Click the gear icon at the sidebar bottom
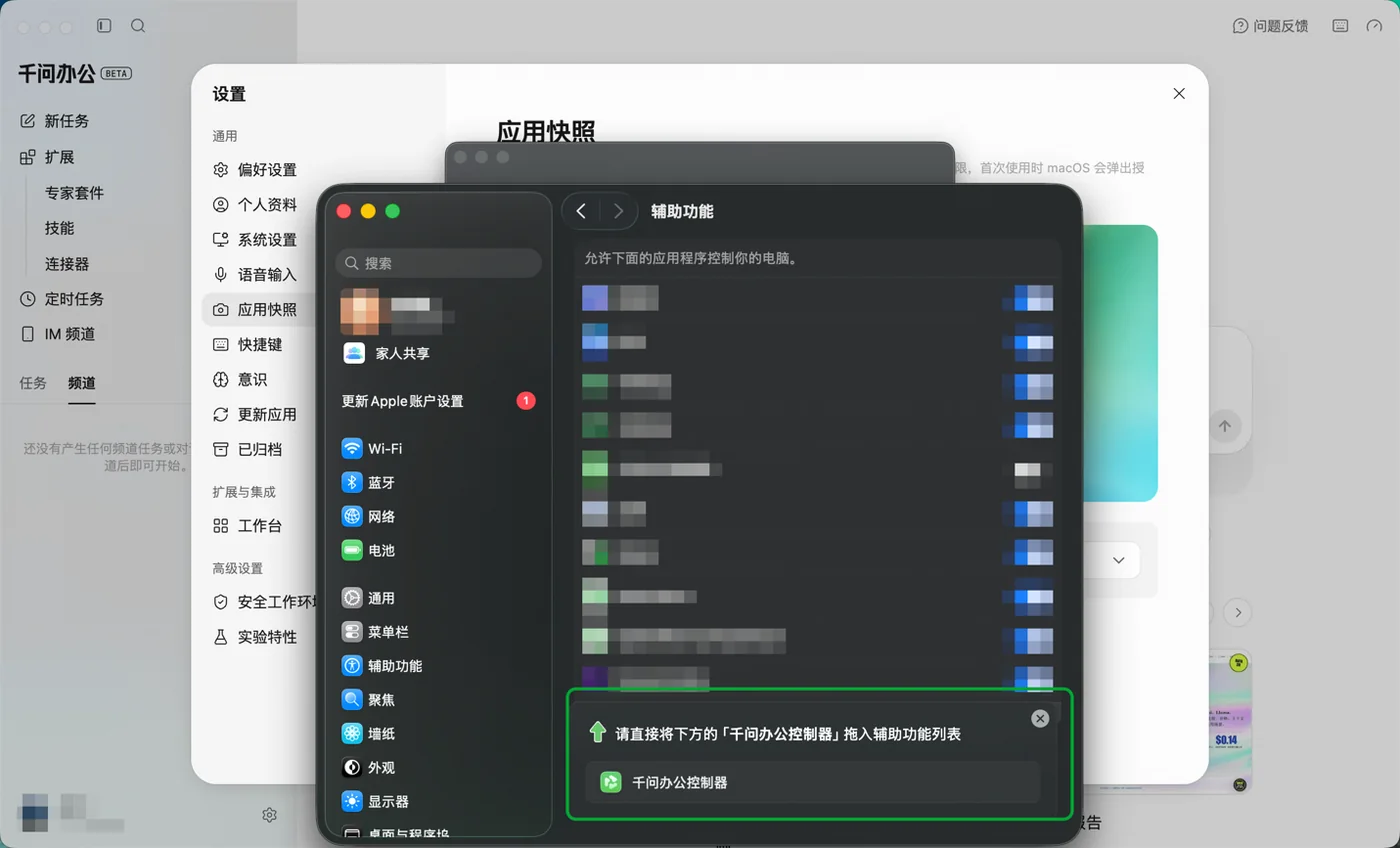The height and width of the screenshot is (848, 1400). point(269,815)
